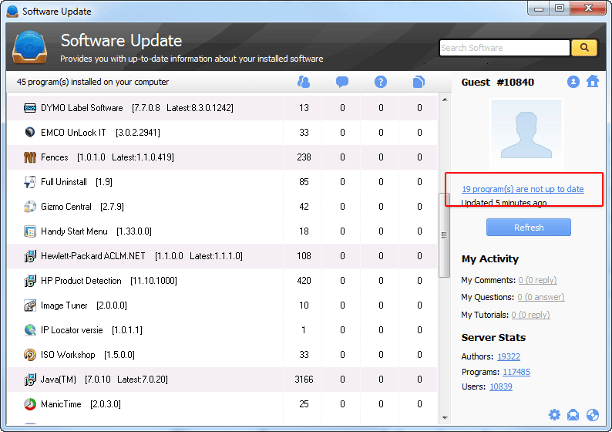Click the Hewlett-Packard ACLM.NET icon
This screenshot has width=612, height=432.
30,256
